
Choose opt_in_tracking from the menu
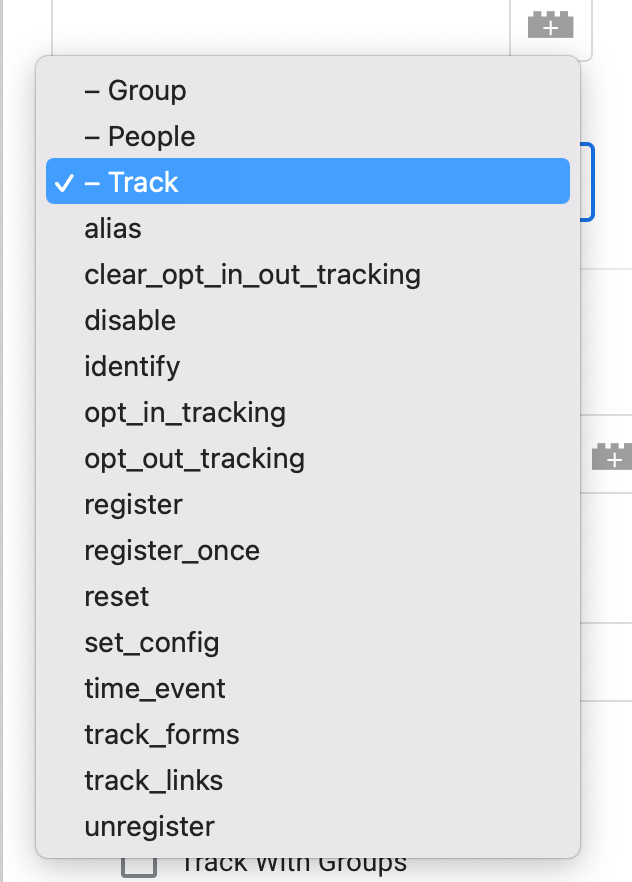[x=185, y=413]
